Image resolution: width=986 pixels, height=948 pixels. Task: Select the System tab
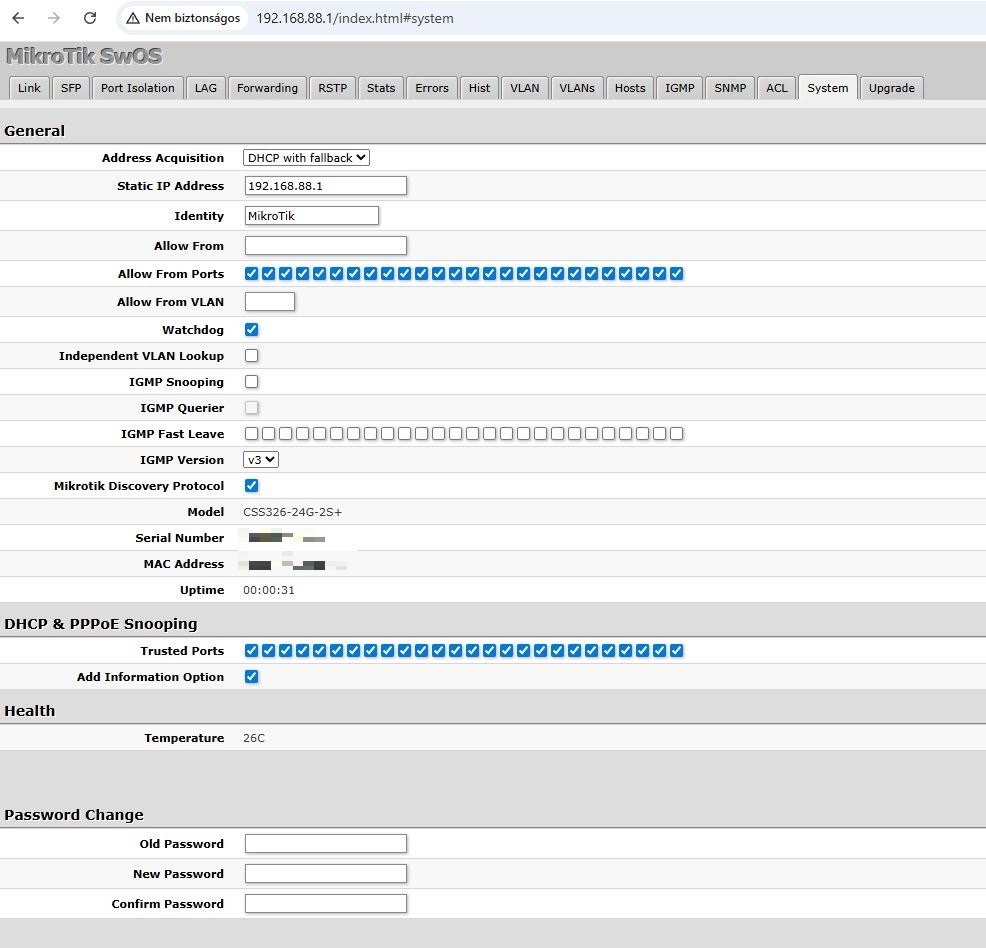click(x=828, y=88)
